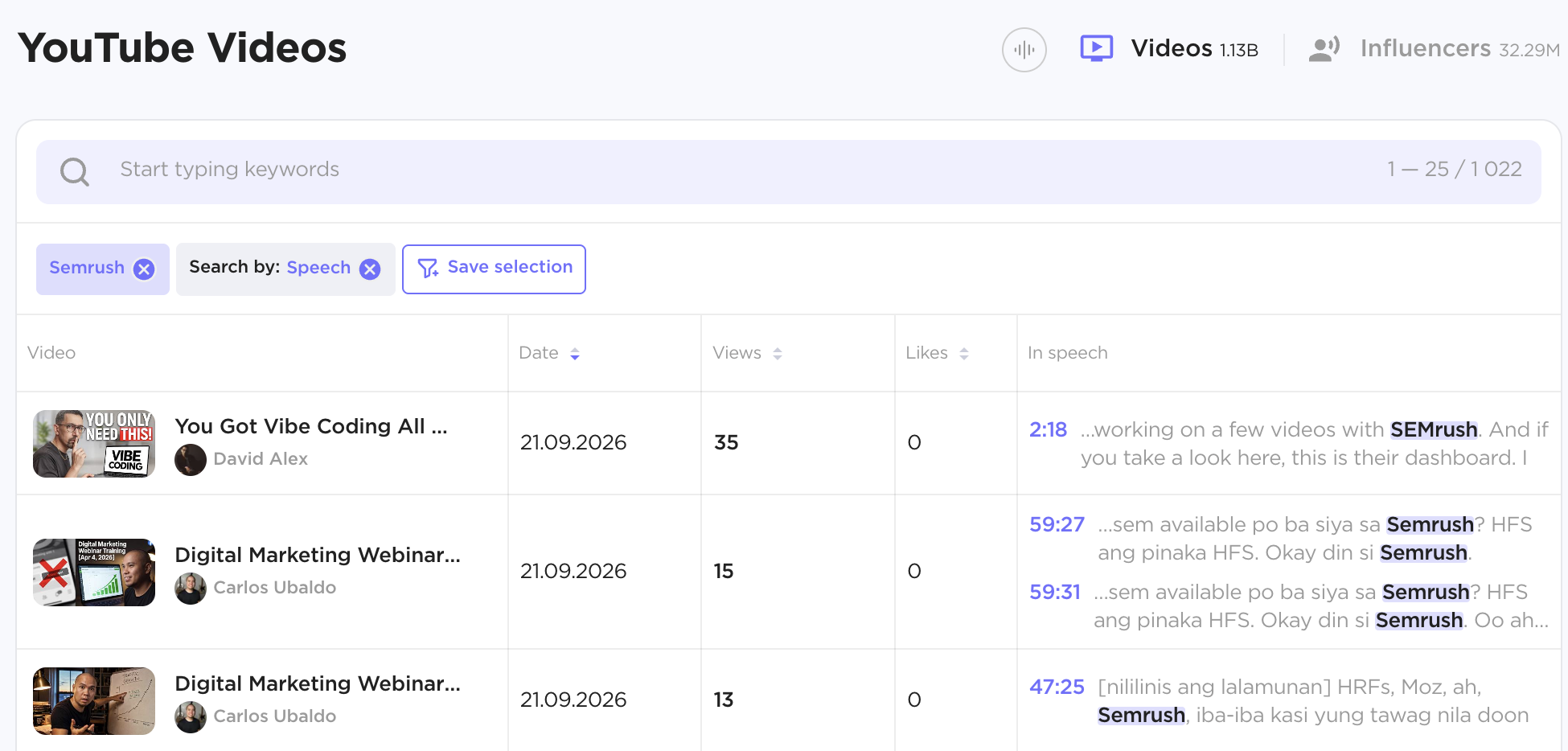Switch to the Influencers tab
Image resolution: width=1568 pixels, height=751 pixels.
(x=1434, y=49)
